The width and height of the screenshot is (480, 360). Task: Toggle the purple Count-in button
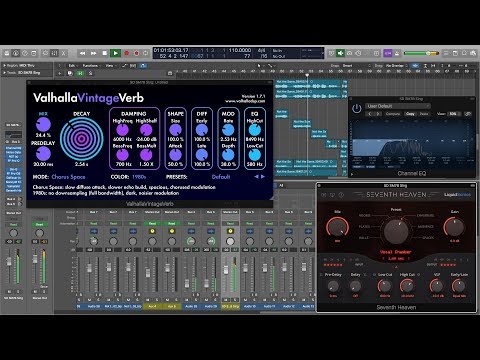pos(388,53)
